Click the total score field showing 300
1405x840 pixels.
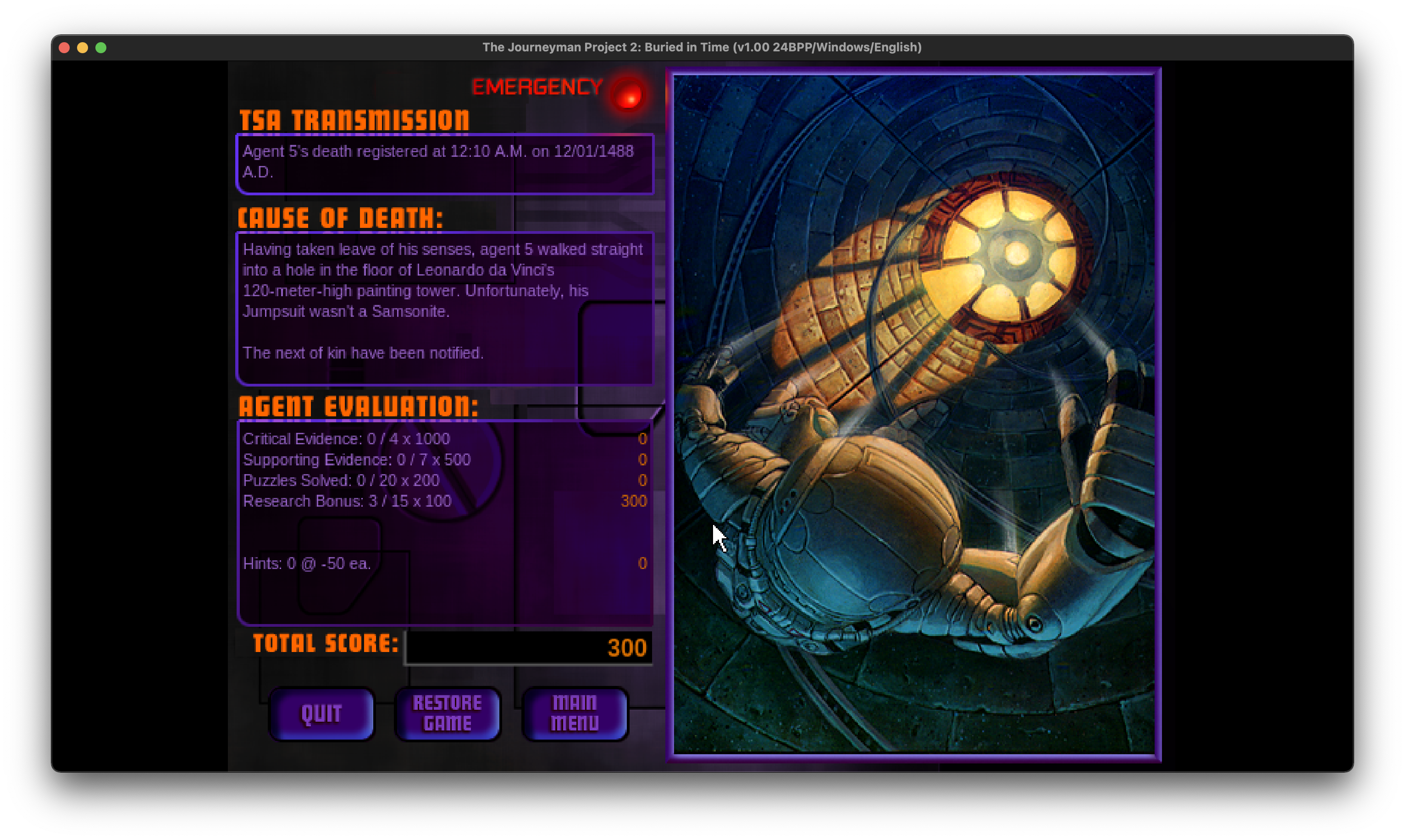529,647
